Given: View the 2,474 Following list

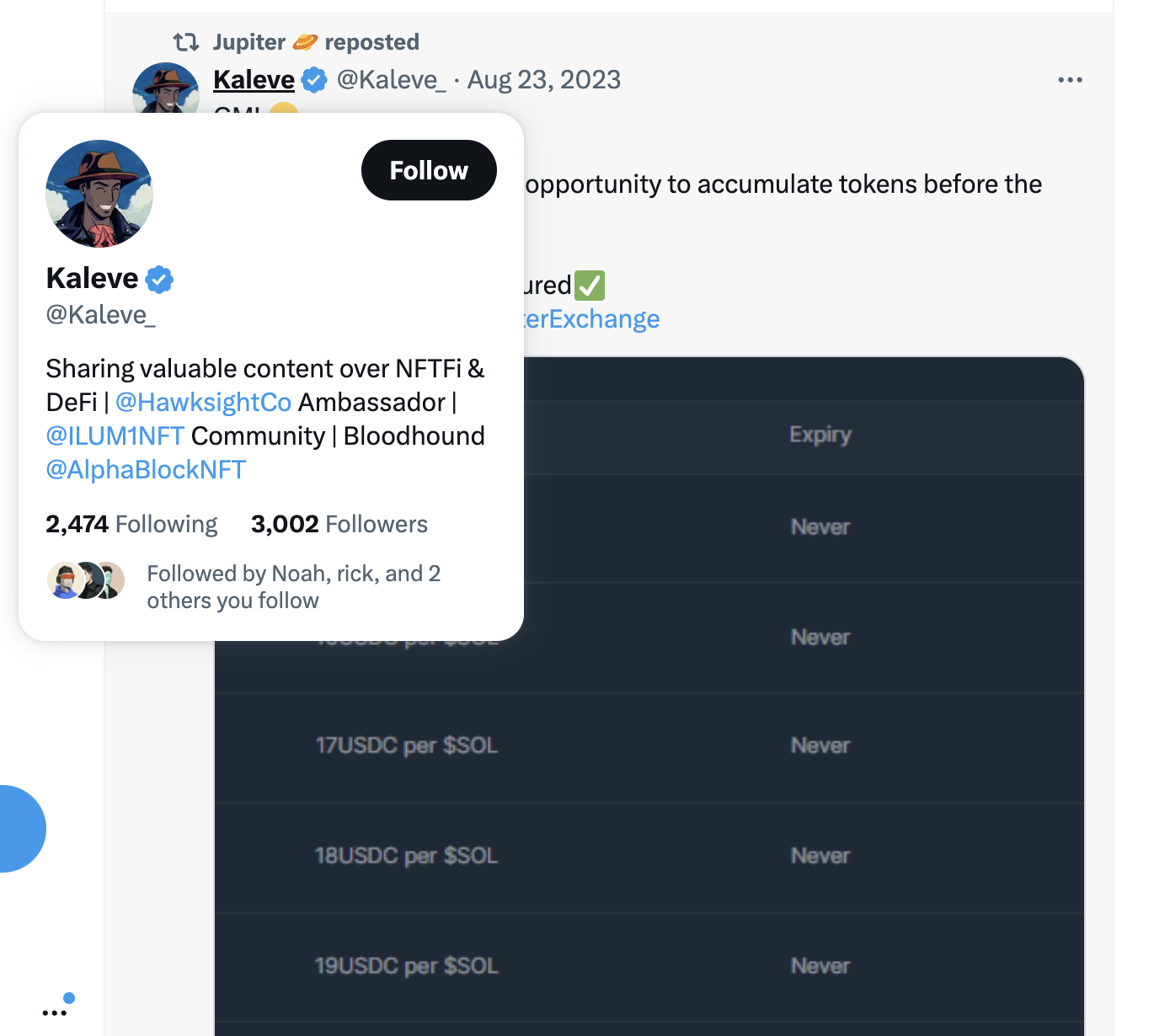Looking at the screenshot, I should [x=131, y=524].
